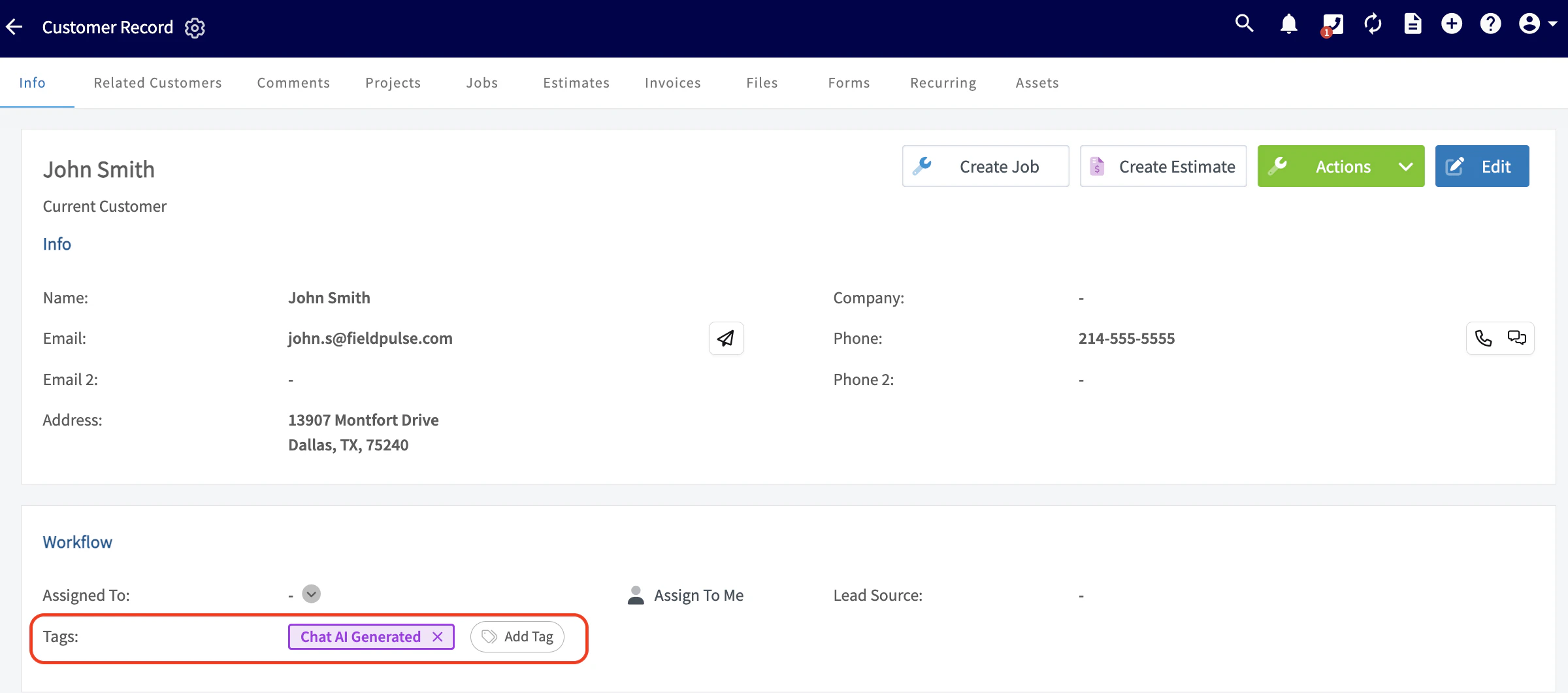Image resolution: width=1568 pixels, height=693 pixels.
Task: Click the address 13907 Montfort Drive
Action: pyautogui.click(x=363, y=420)
